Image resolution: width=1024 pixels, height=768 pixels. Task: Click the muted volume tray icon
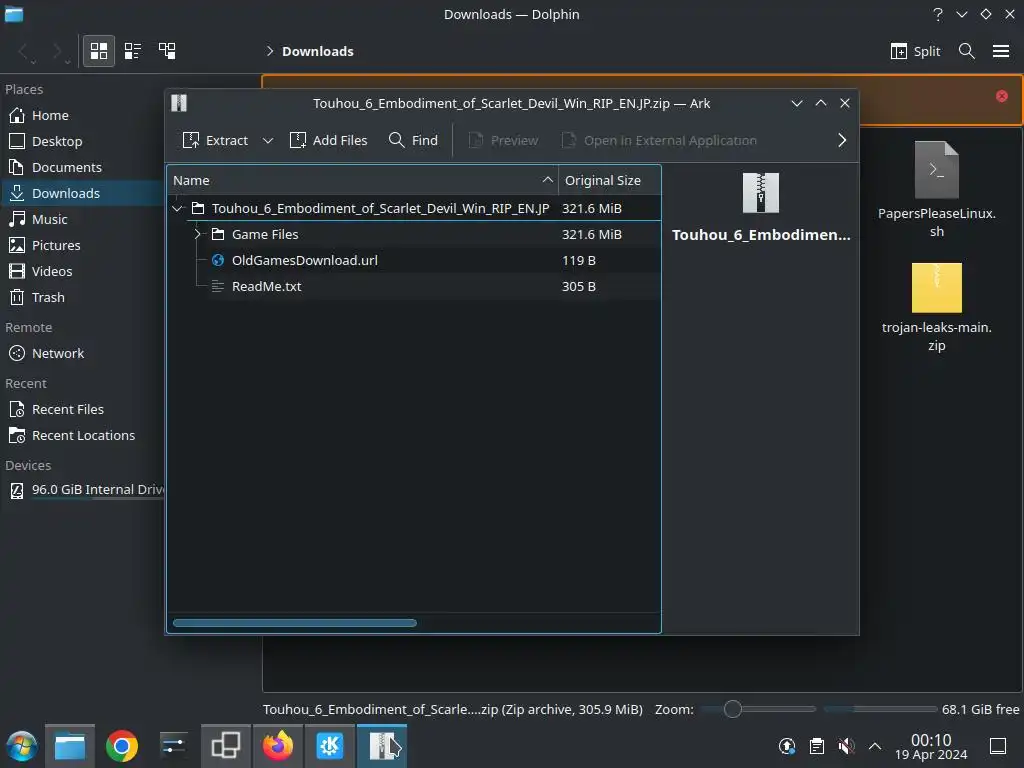pos(846,746)
